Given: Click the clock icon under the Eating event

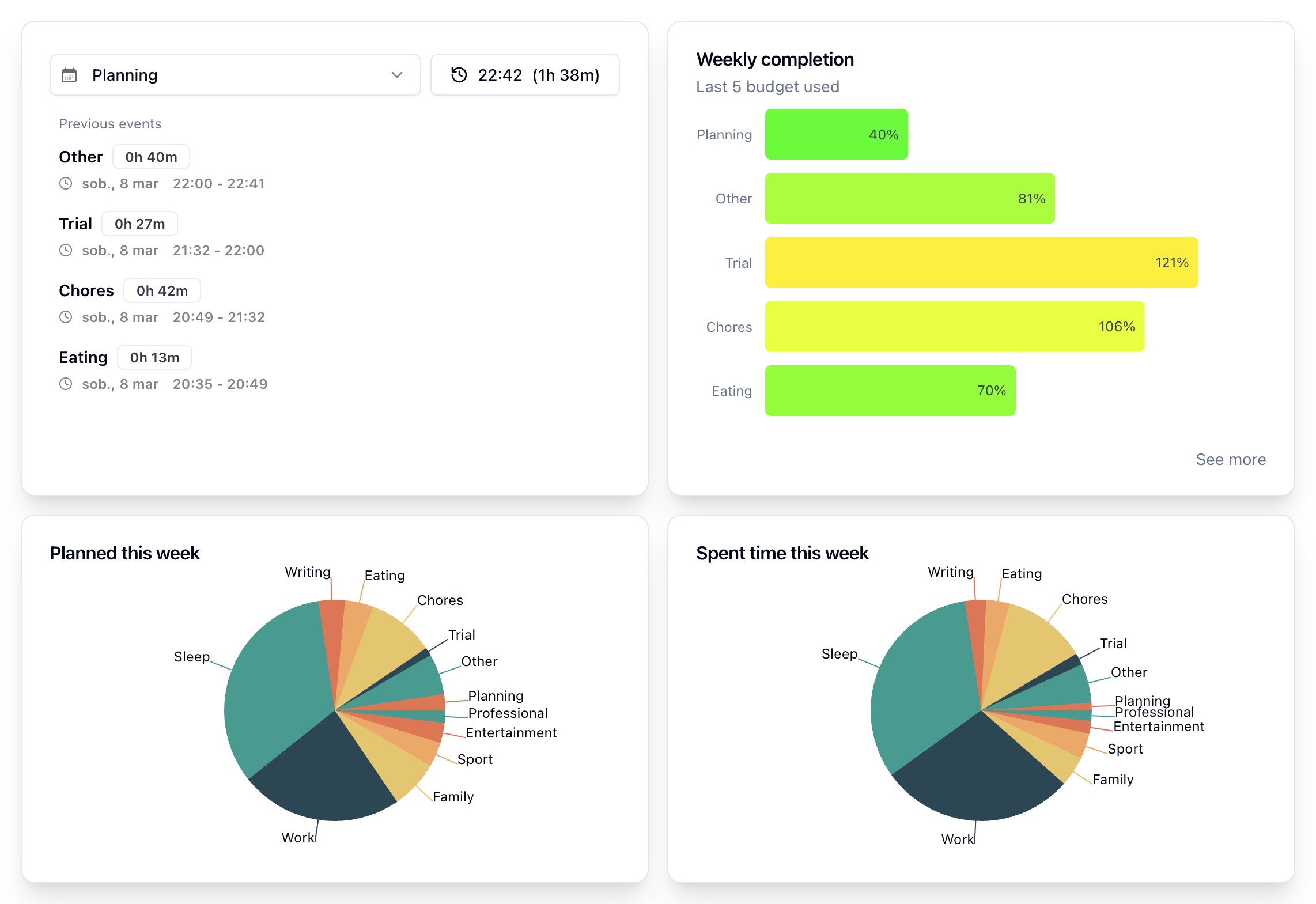Looking at the screenshot, I should coord(66,384).
